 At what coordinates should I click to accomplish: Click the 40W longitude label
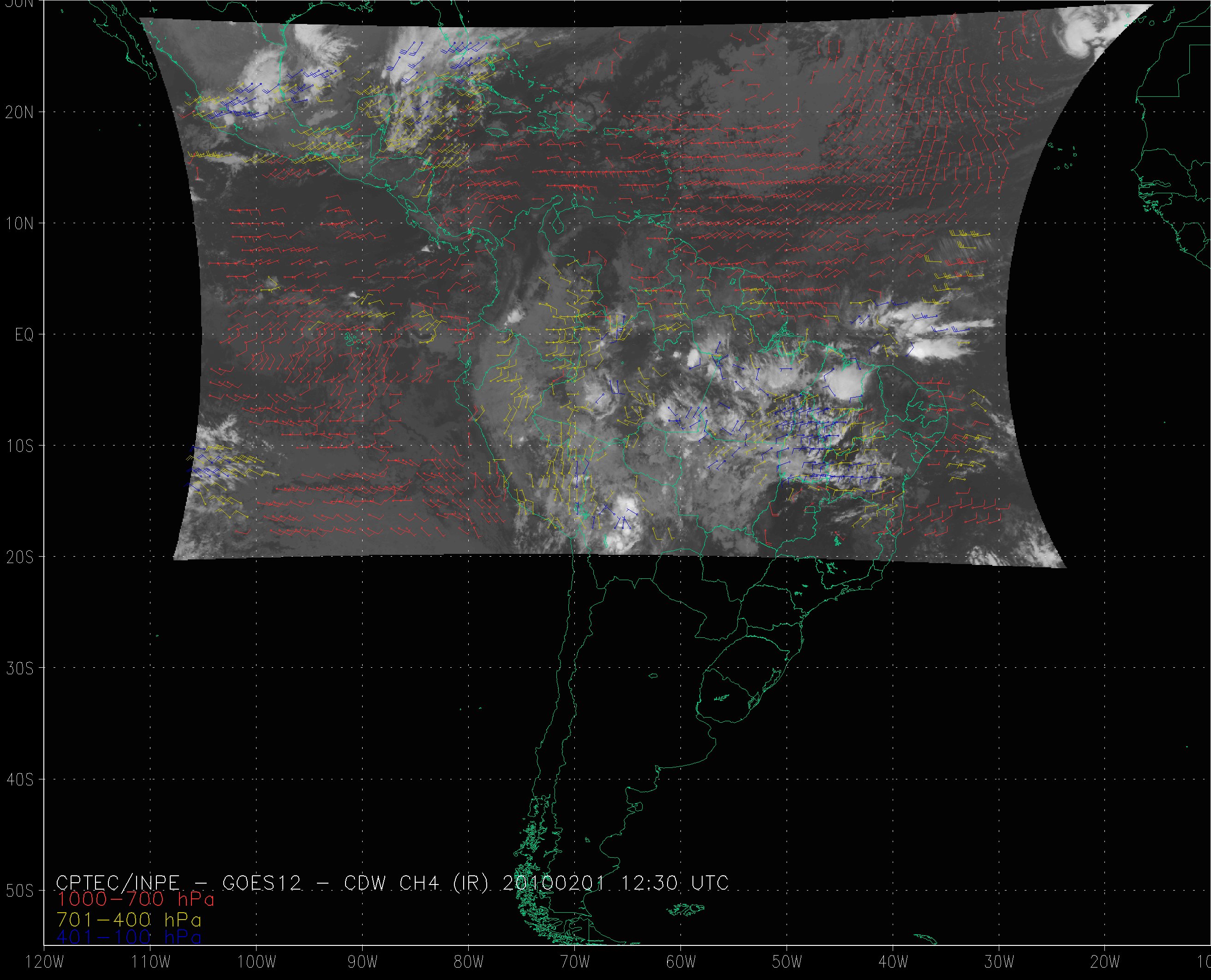coord(893,962)
